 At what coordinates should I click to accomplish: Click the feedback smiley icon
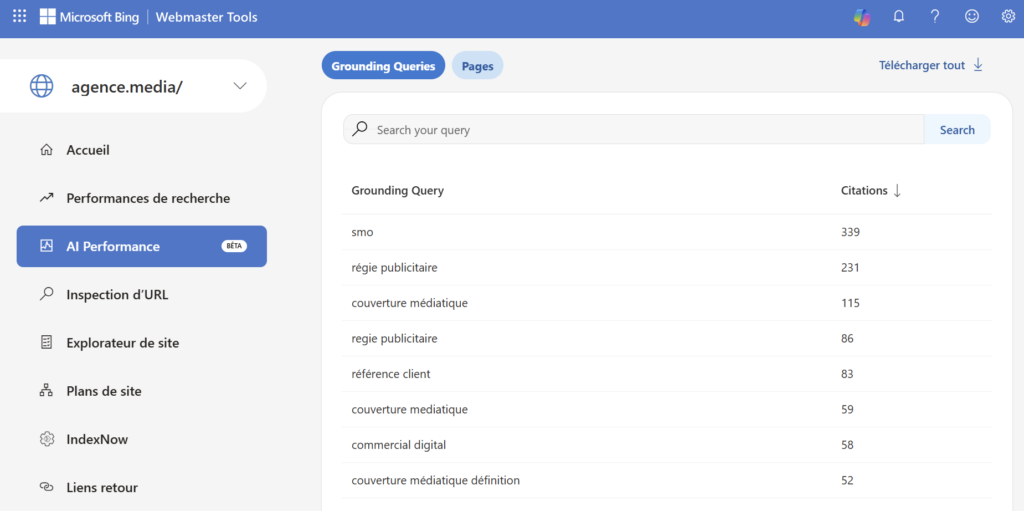pyautogui.click(x=972, y=17)
